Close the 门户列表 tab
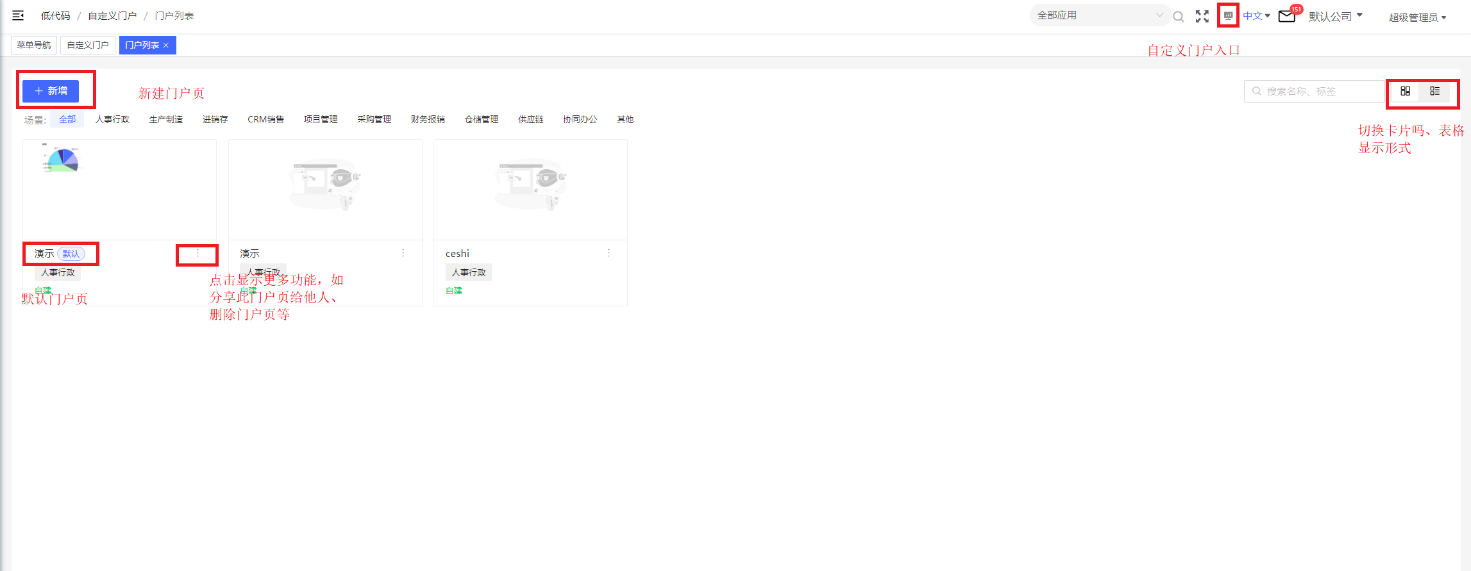Viewport: 1471px width, 571px height. tap(166, 45)
